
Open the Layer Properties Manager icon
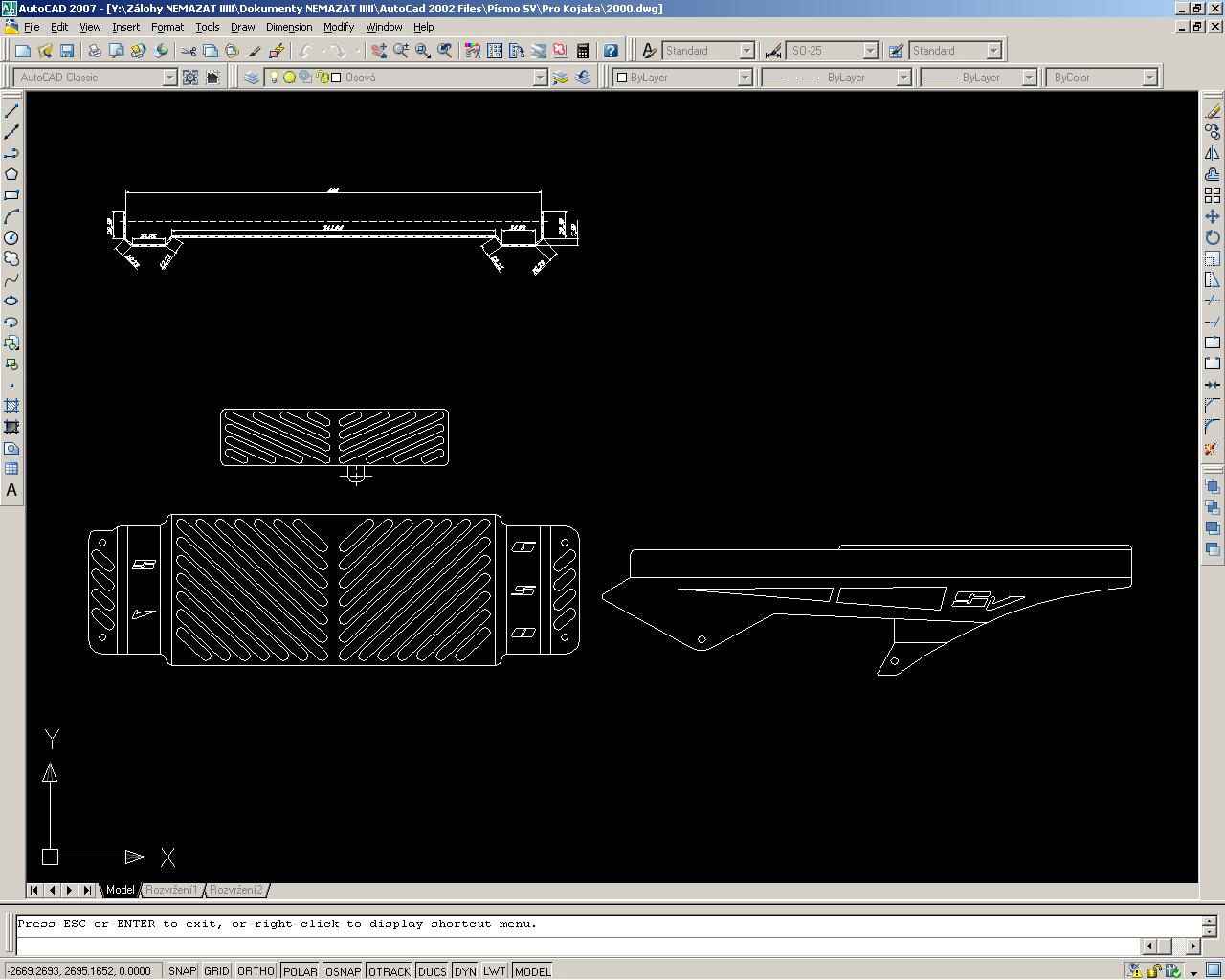coord(252,78)
